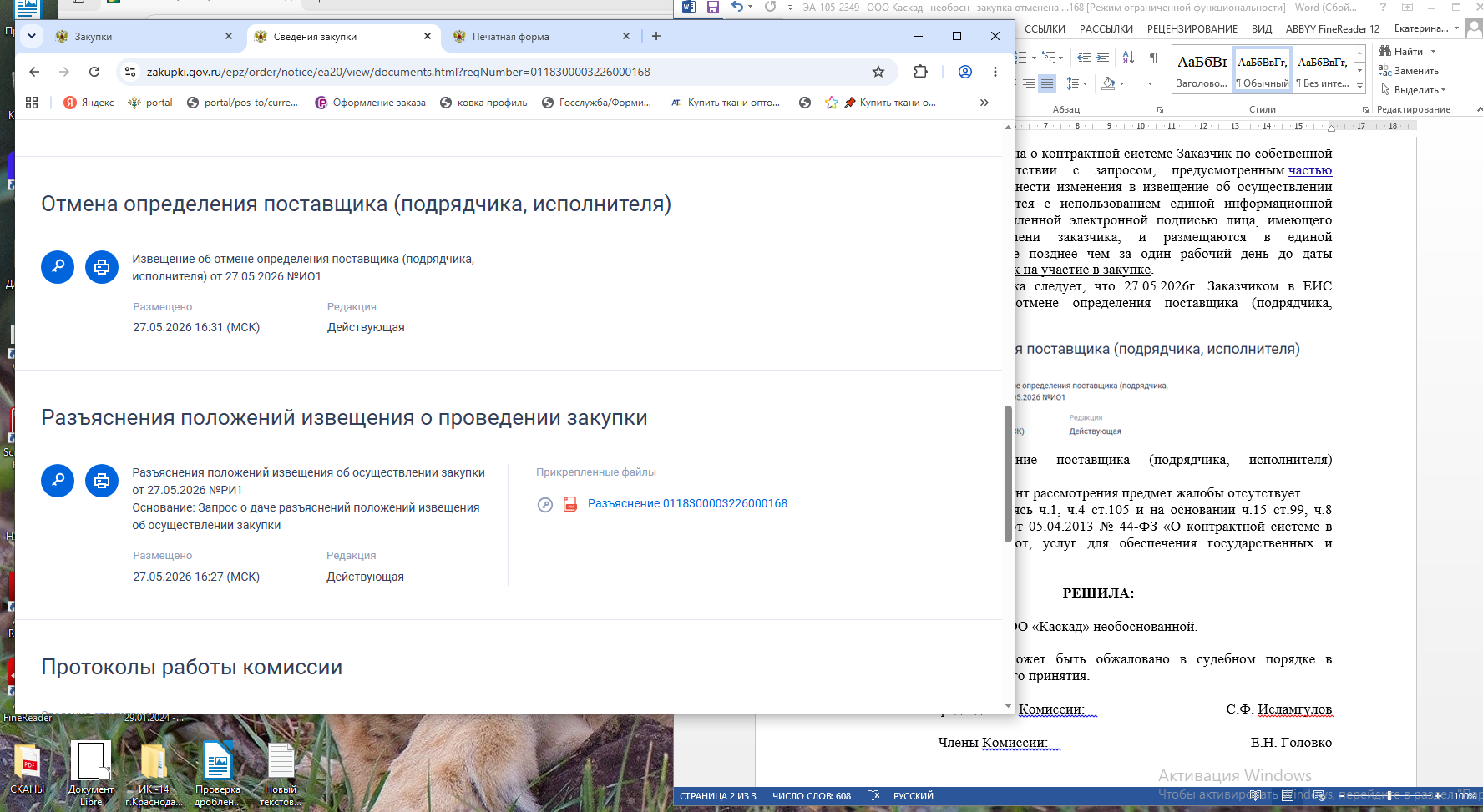Image resolution: width=1483 pixels, height=812 pixels.
Task: Toggle justified alignment in Word
Action: (x=1047, y=83)
